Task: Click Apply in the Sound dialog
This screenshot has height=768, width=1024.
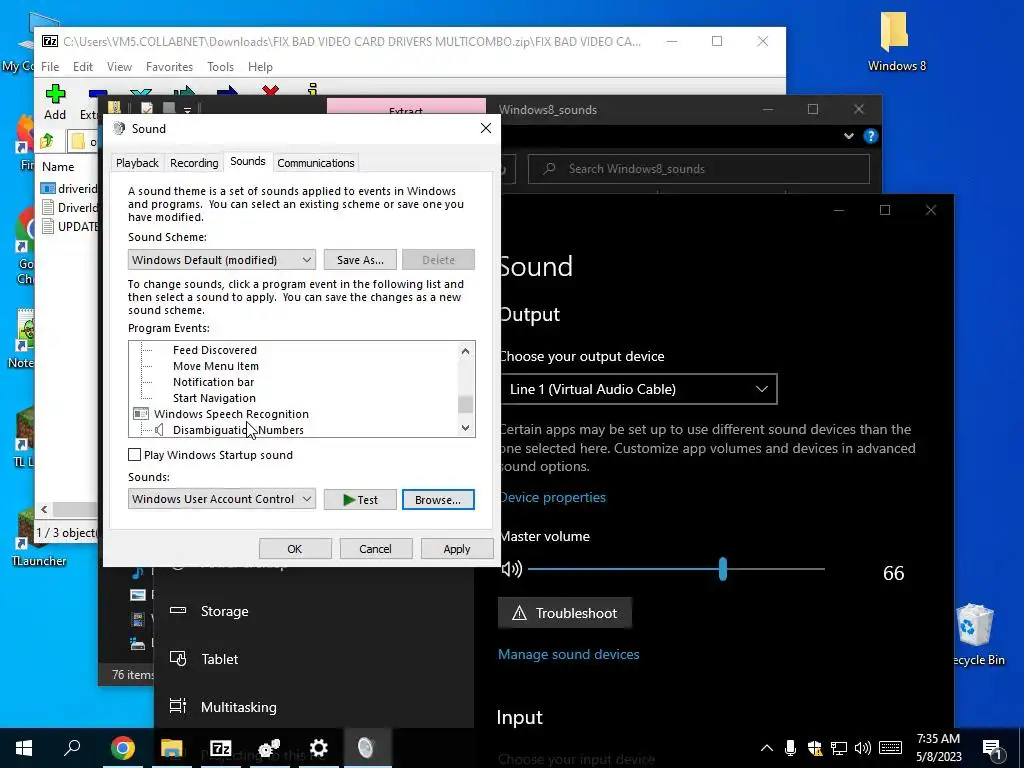Action: coord(456,549)
